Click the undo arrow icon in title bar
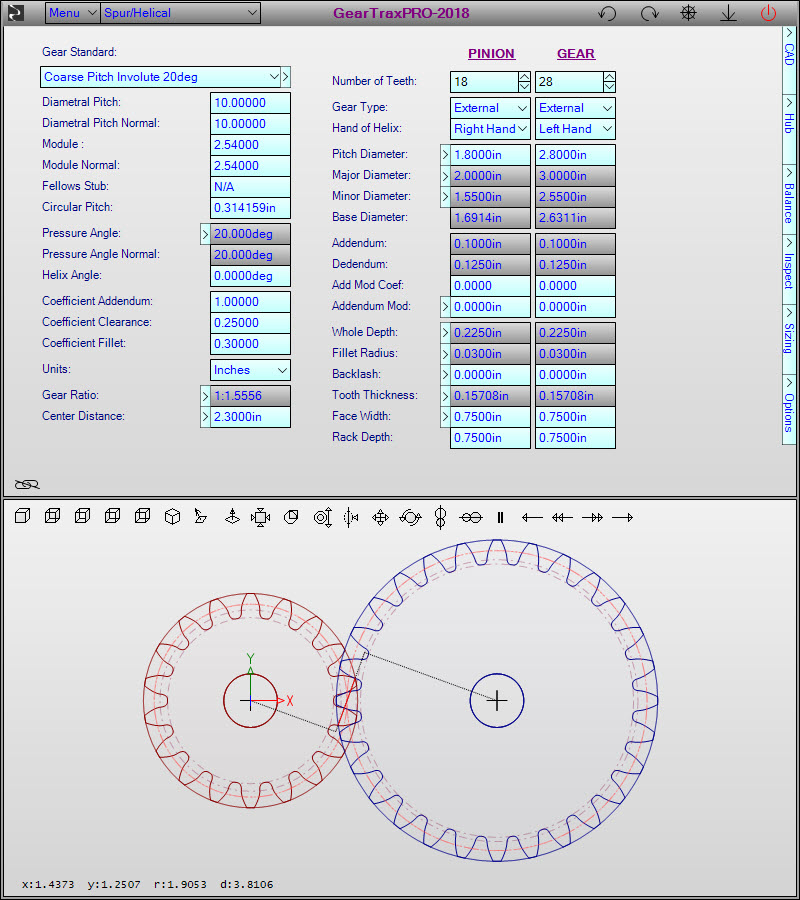The image size is (800, 900). (607, 13)
